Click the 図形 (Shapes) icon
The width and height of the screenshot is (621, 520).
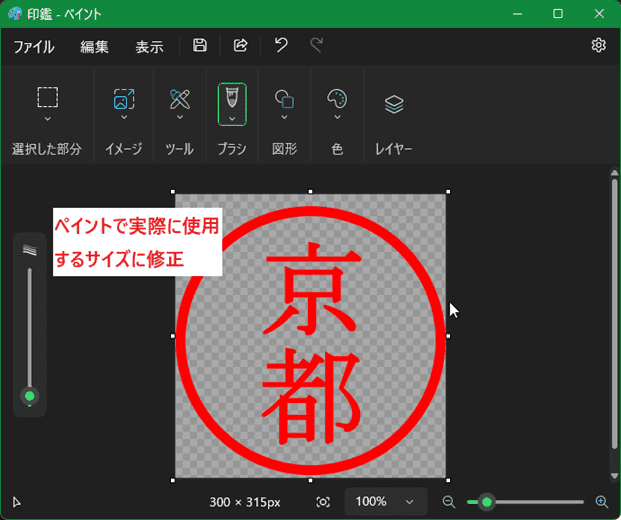click(284, 98)
